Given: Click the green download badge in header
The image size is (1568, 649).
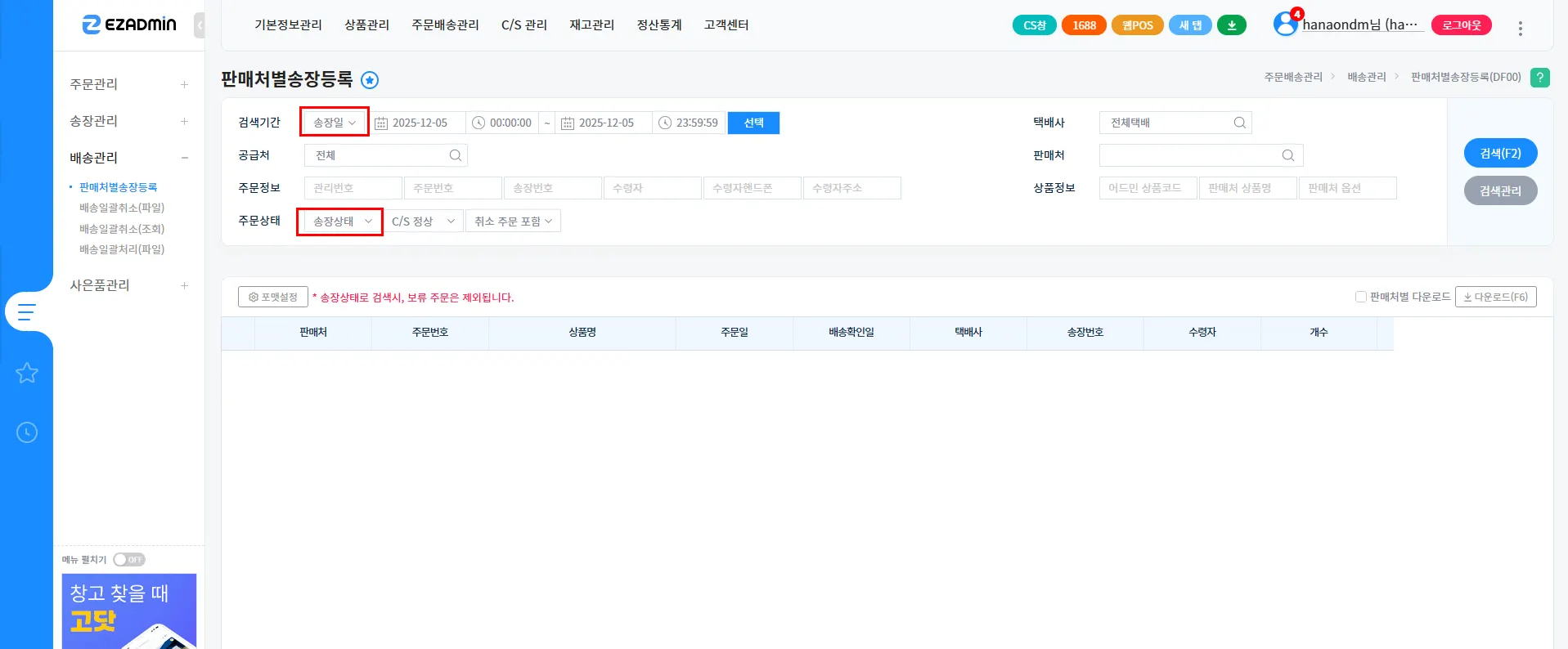Looking at the screenshot, I should (x=1232, y=25).
